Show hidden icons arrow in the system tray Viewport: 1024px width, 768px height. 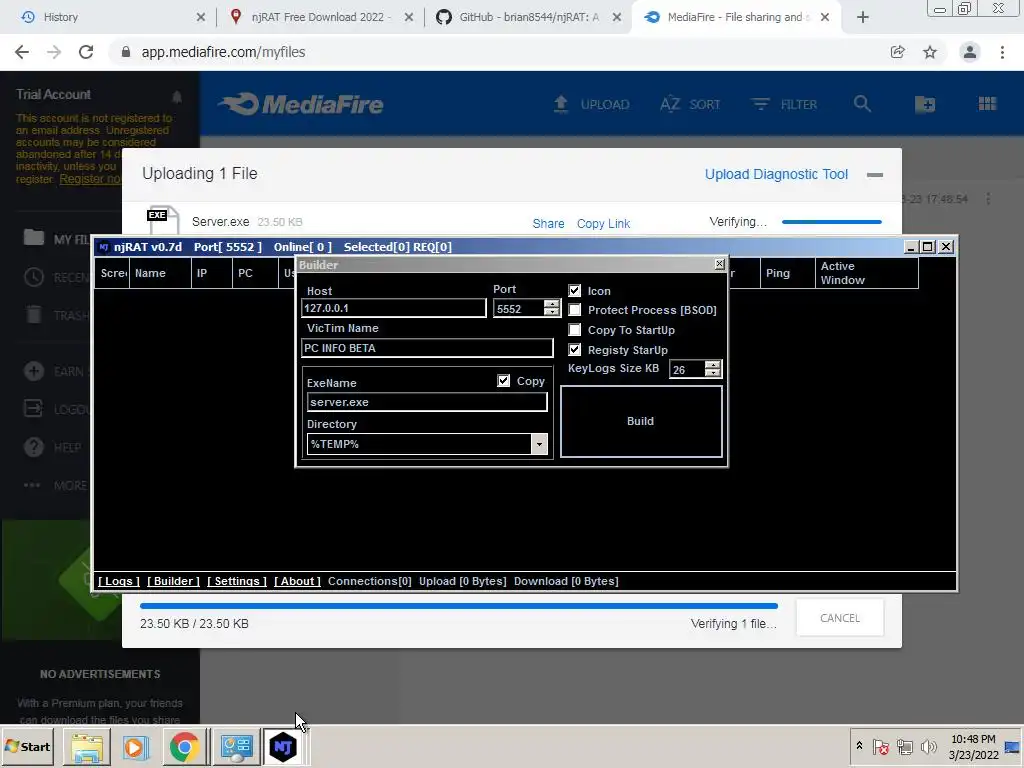point(859,746)
